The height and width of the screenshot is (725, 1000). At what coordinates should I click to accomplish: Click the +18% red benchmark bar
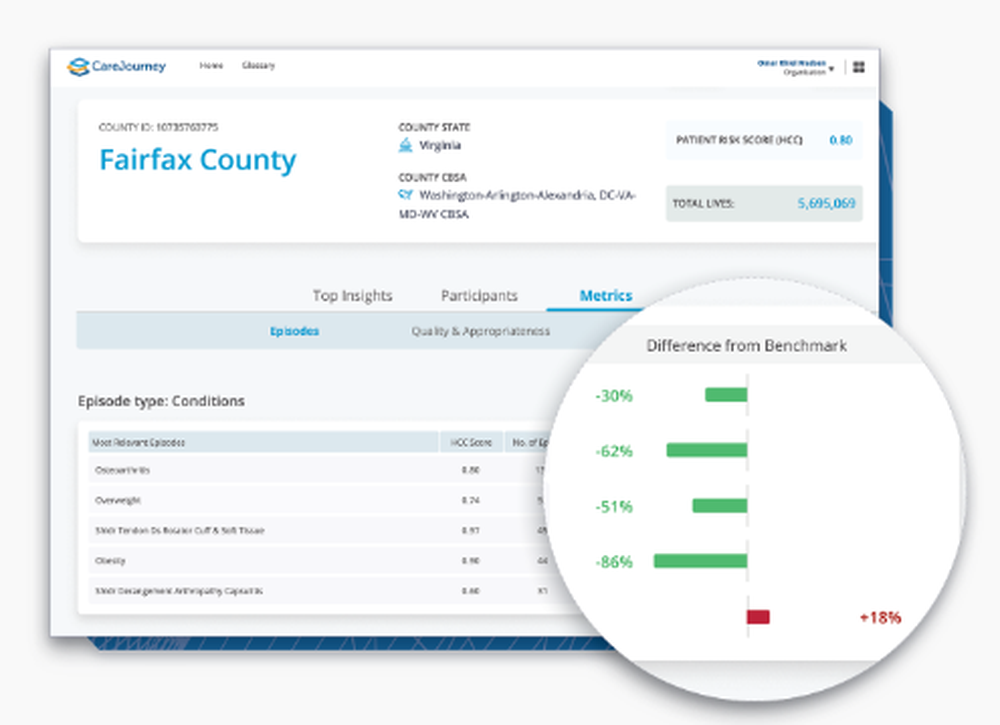pyautogui.click(x=758, y=617)
